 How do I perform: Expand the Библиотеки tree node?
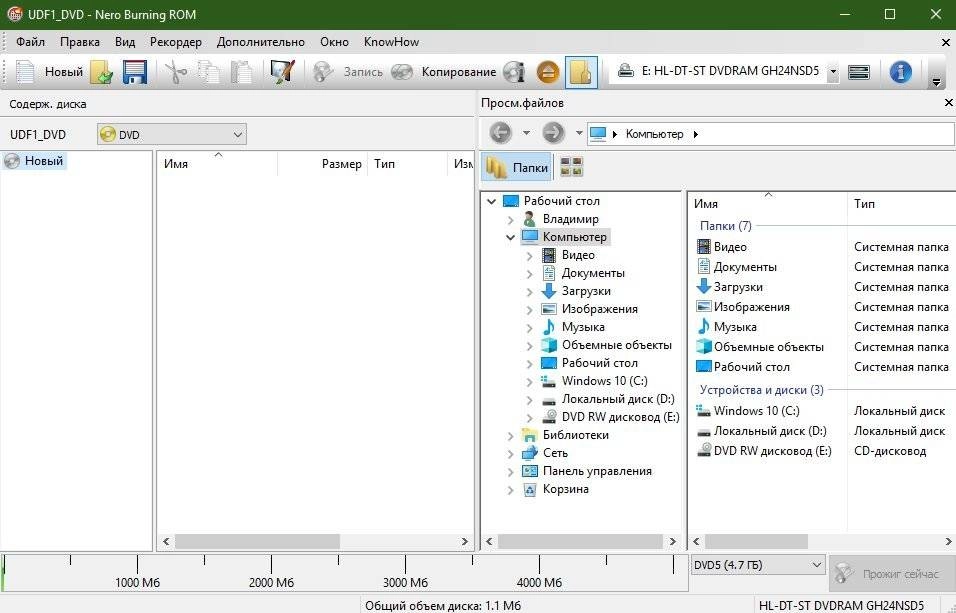click(510, 436)
